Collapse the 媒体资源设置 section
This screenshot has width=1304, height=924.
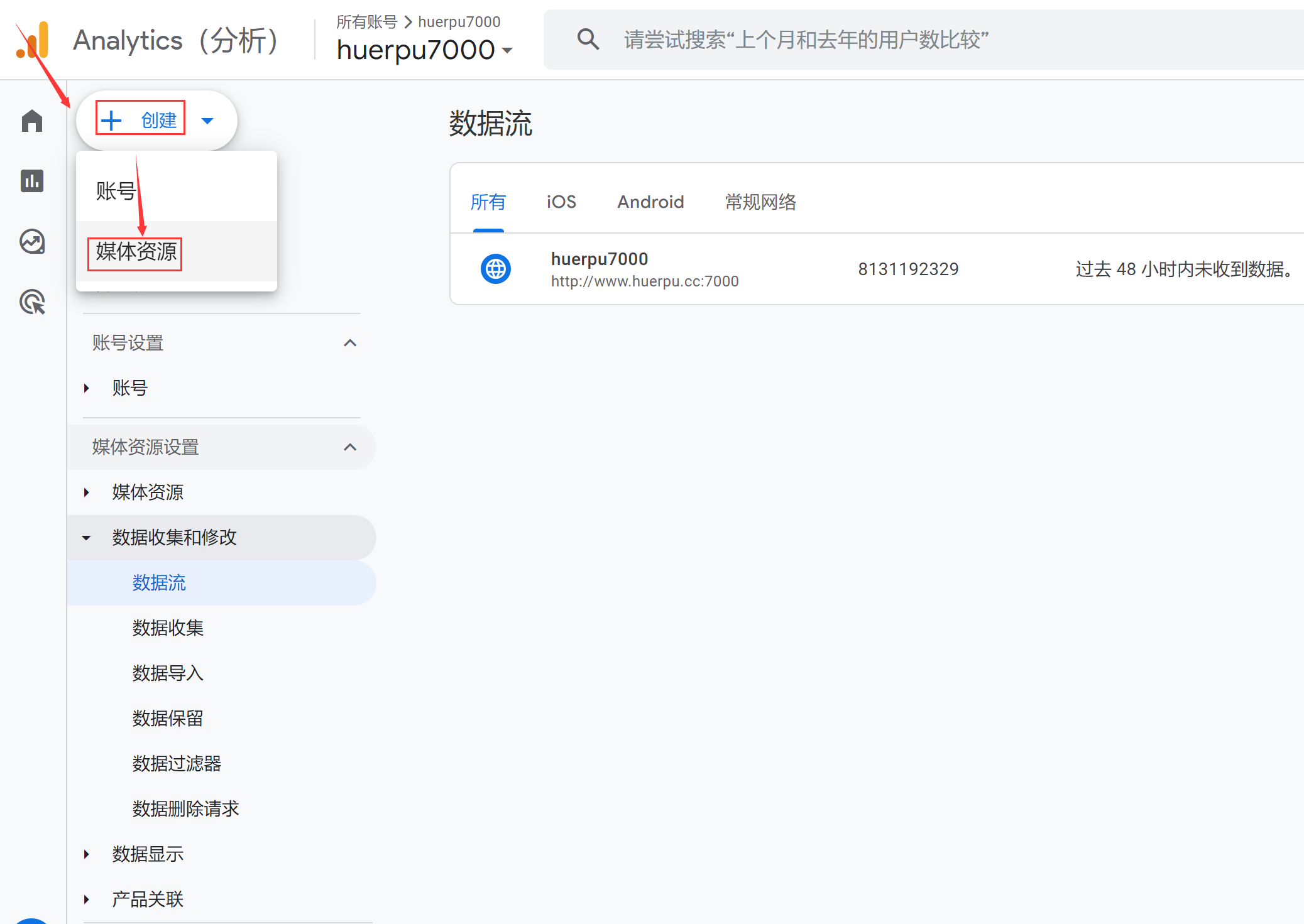[350, 447]
